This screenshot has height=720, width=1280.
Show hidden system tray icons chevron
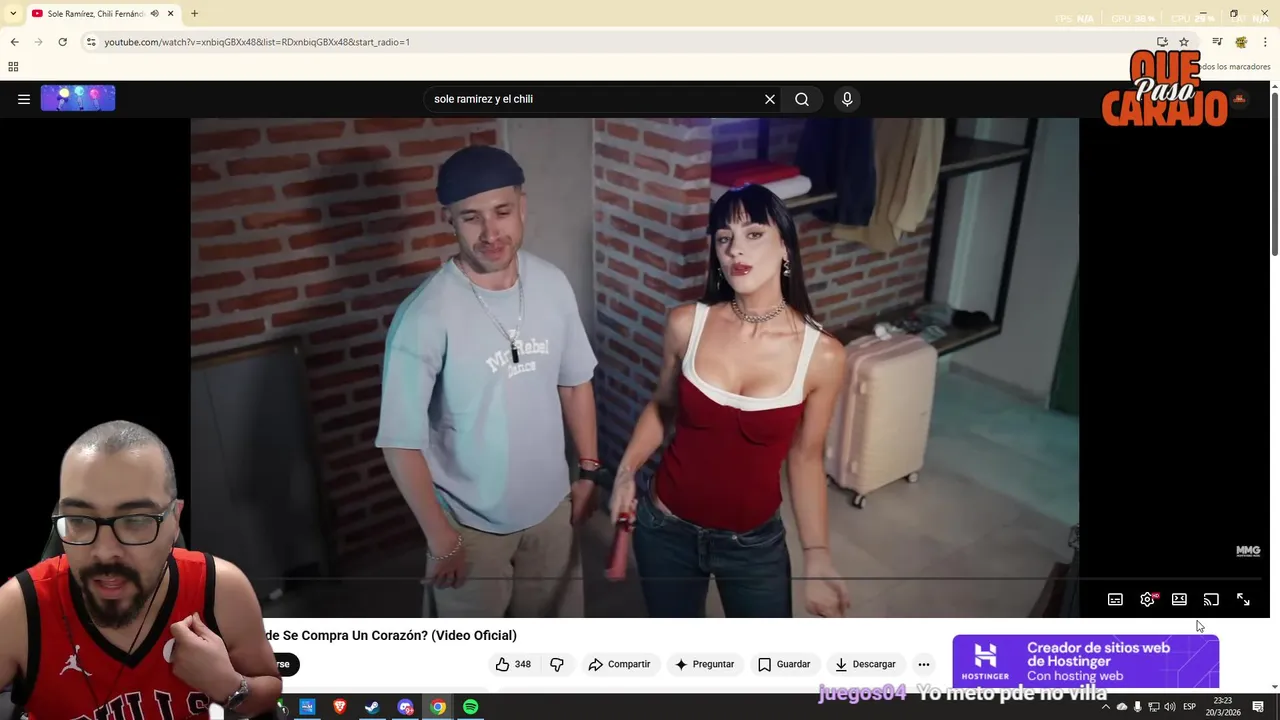(1105, 707)
